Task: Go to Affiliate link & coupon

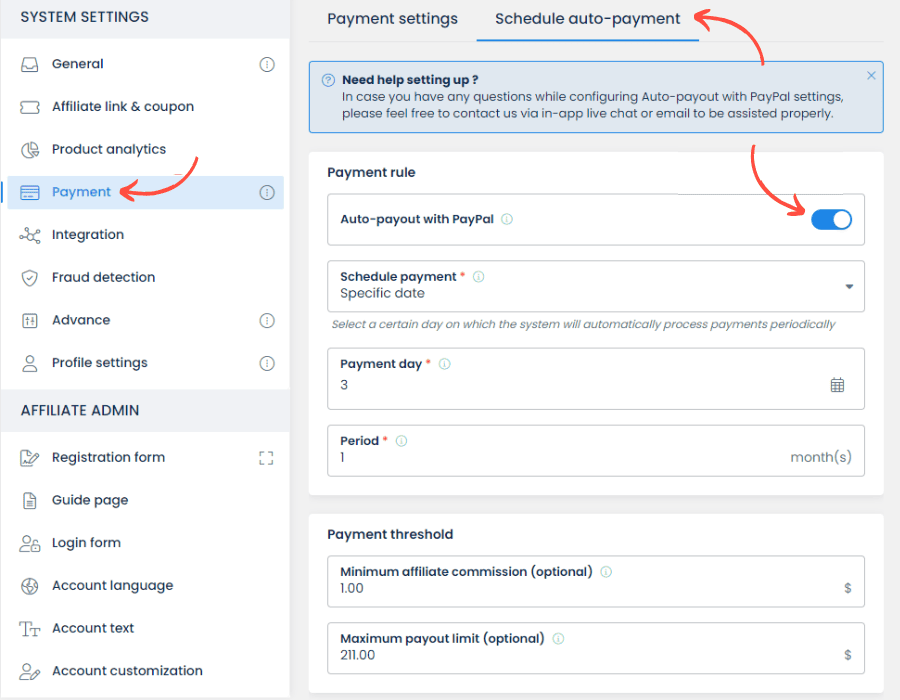Action: (122, 107)
